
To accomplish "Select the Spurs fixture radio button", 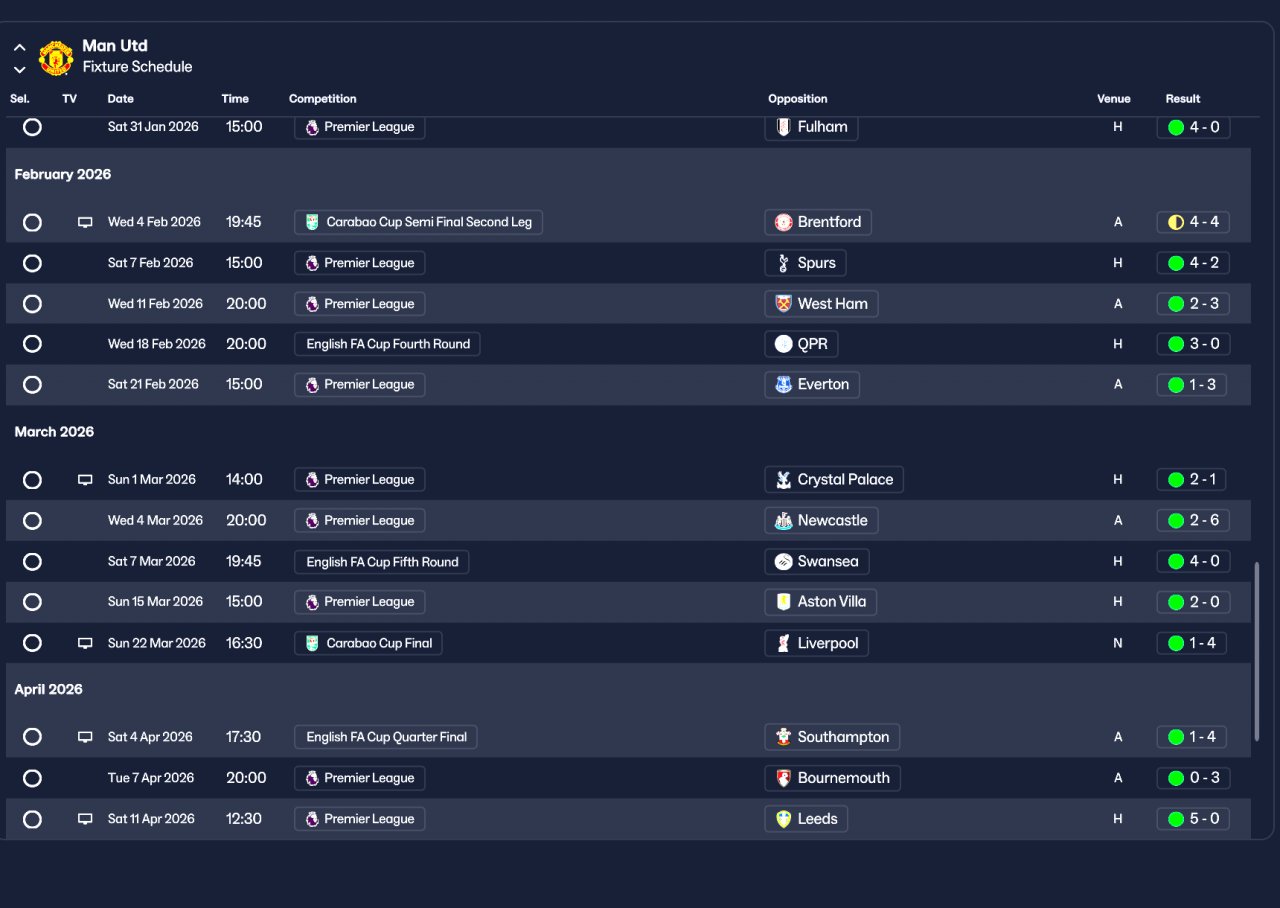I will coord(32,263).
